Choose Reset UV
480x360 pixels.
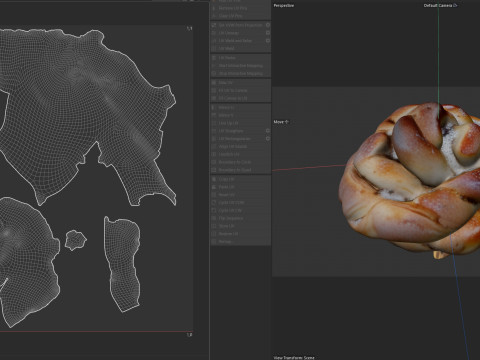click(x=240, y=195)
